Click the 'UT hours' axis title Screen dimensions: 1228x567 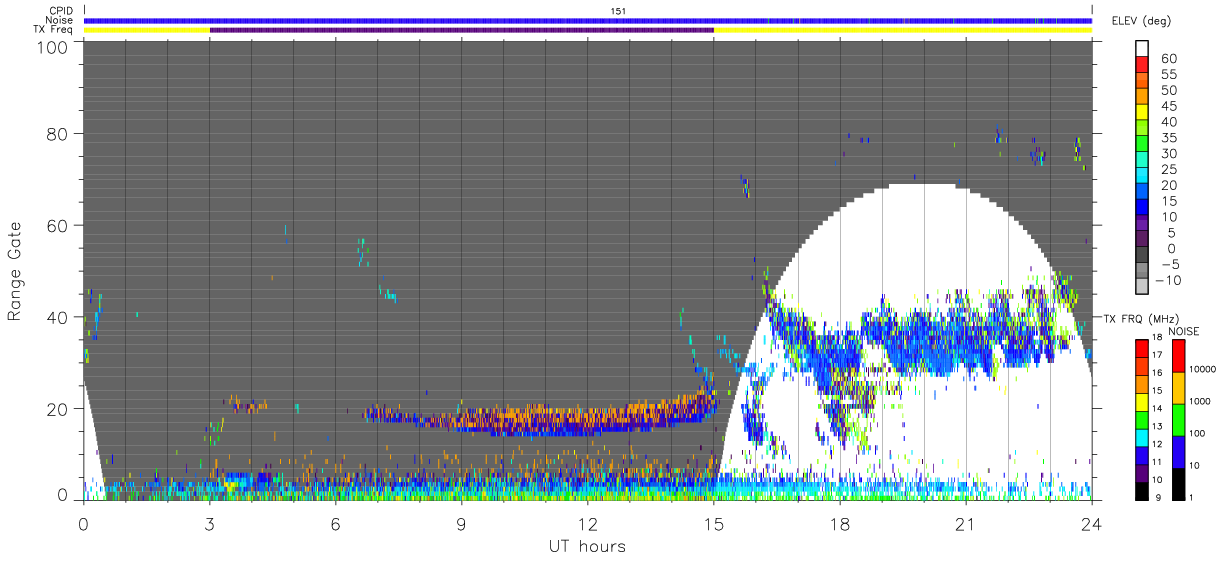pos(588,546)
